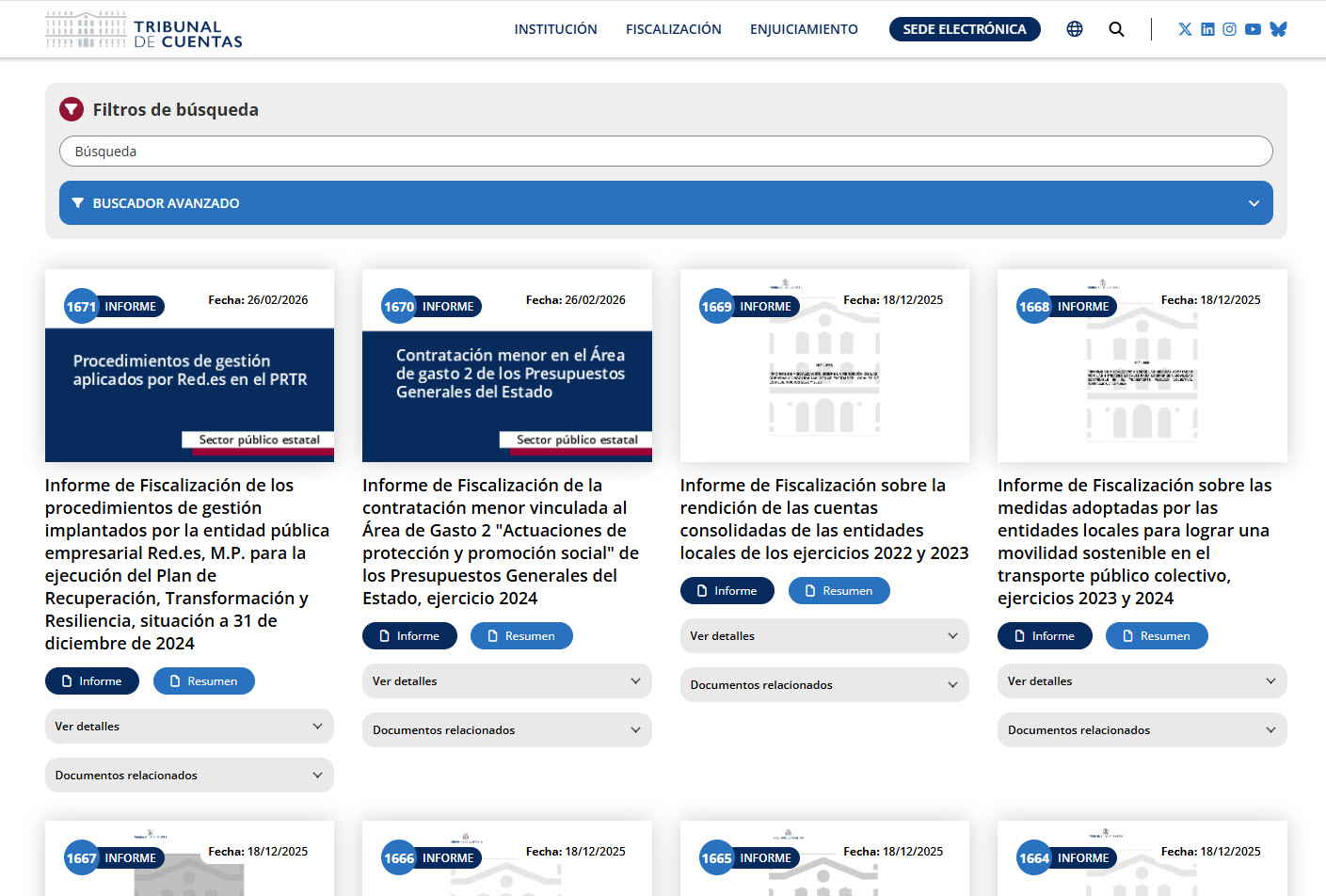1326x896 pixels.
Task: Expand Documentos relacionados for report 1668
Action: 1142,730
